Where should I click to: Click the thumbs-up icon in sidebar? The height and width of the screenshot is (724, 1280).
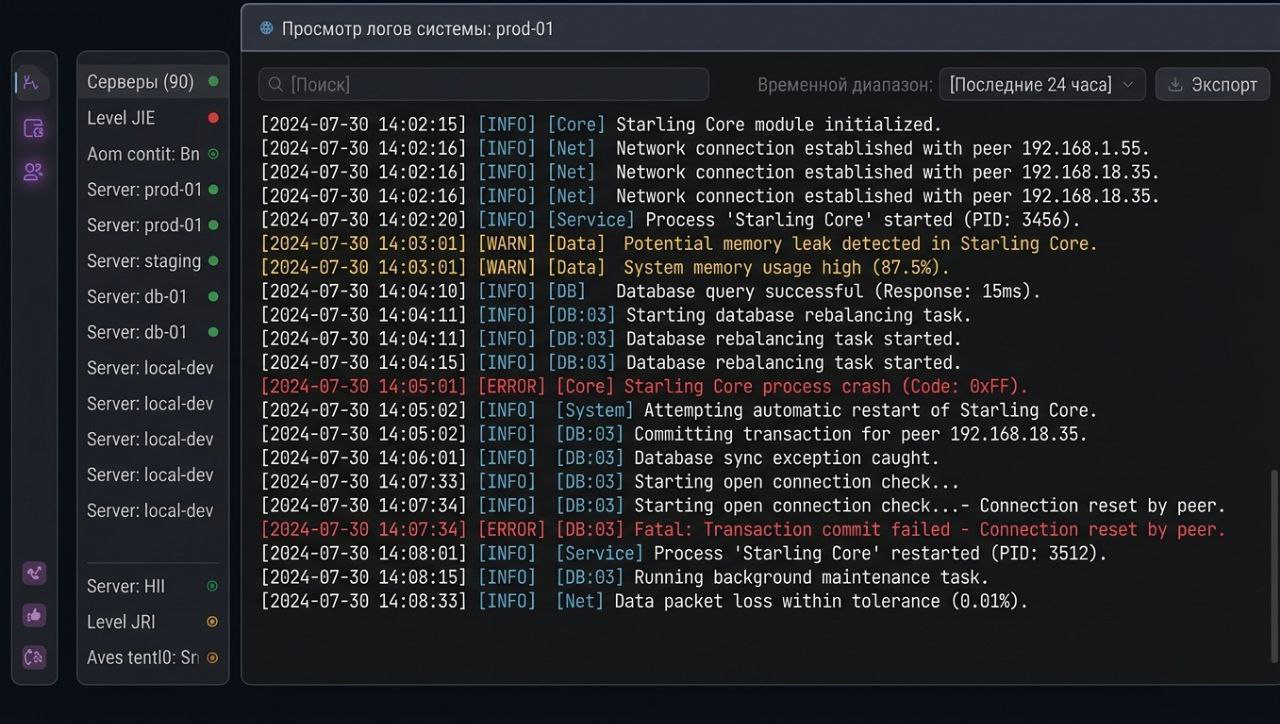(x=34, y=615)
